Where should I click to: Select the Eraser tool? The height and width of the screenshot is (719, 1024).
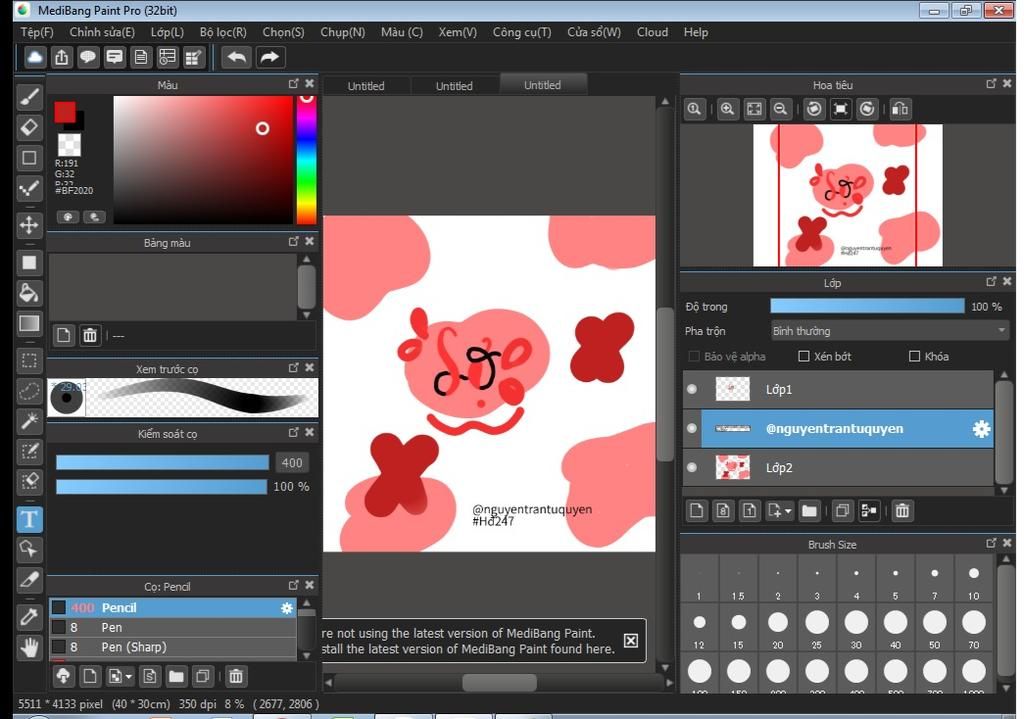[29, 127]
